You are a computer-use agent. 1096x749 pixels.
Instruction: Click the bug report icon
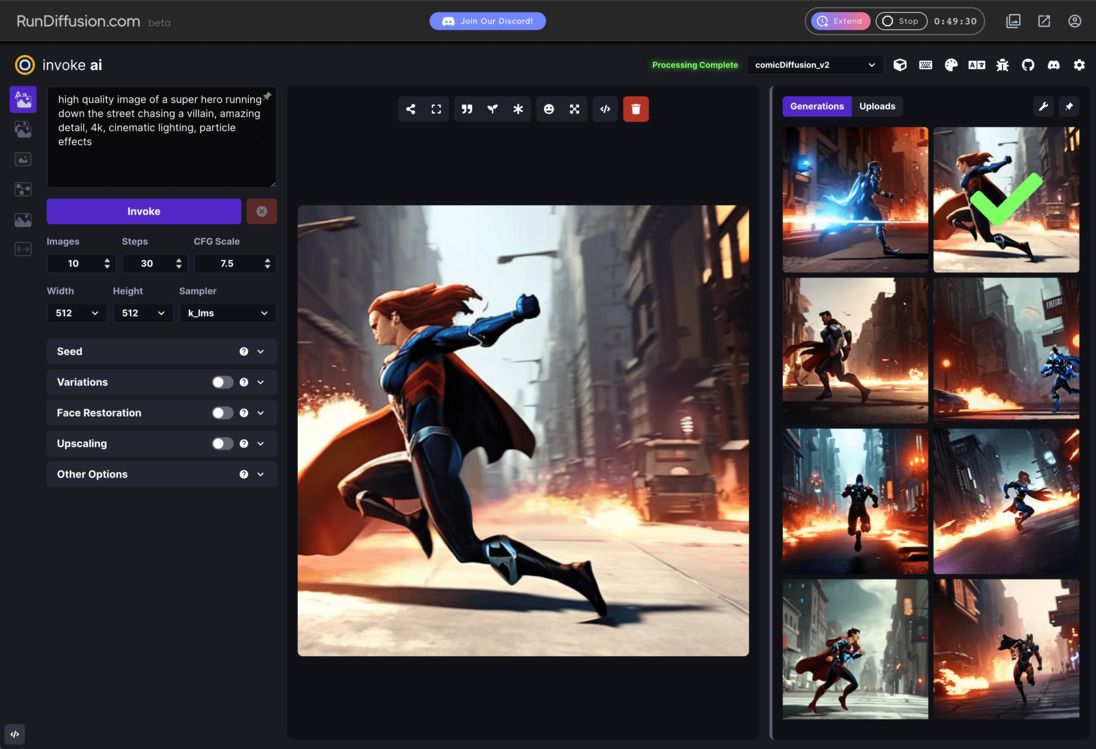(1002, 65)
